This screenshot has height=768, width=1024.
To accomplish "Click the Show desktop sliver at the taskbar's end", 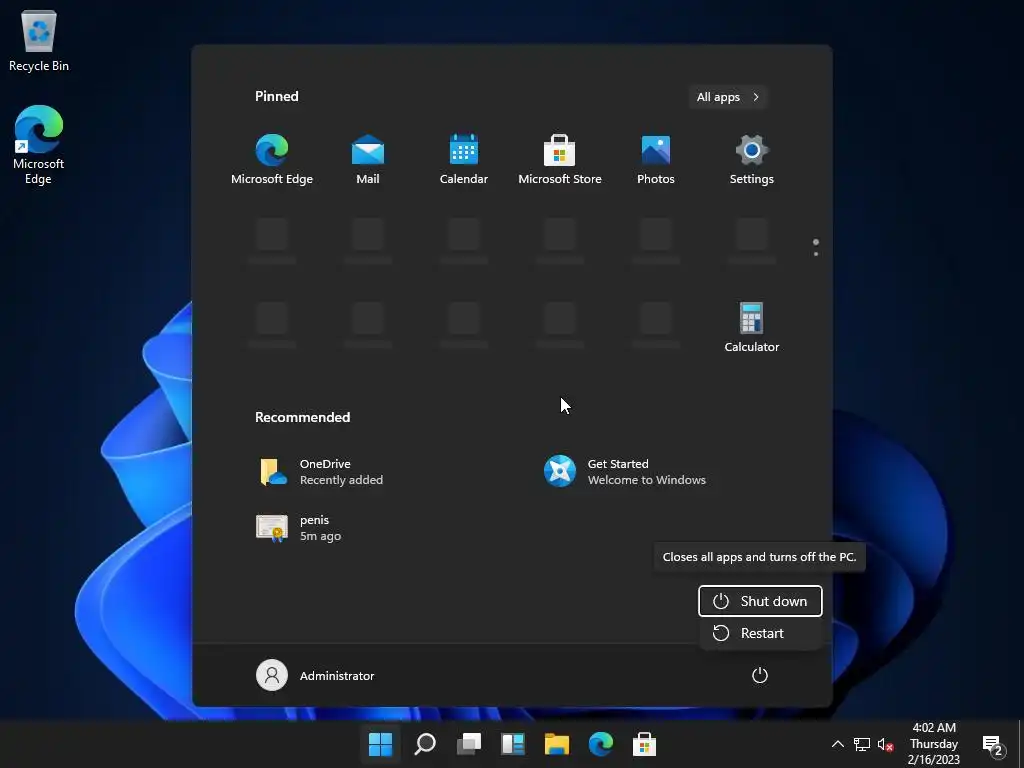I will point(1020,744).
